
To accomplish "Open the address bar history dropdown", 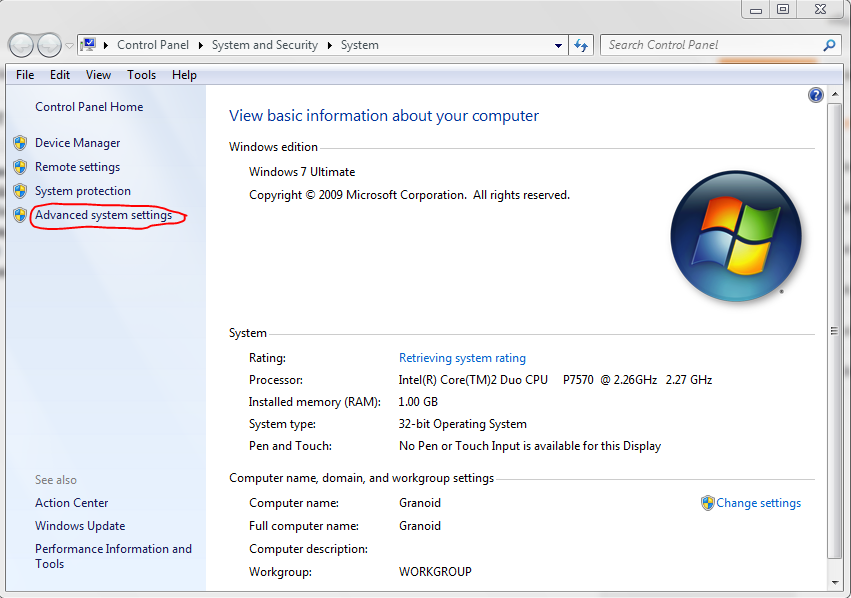I will [558, 46].
